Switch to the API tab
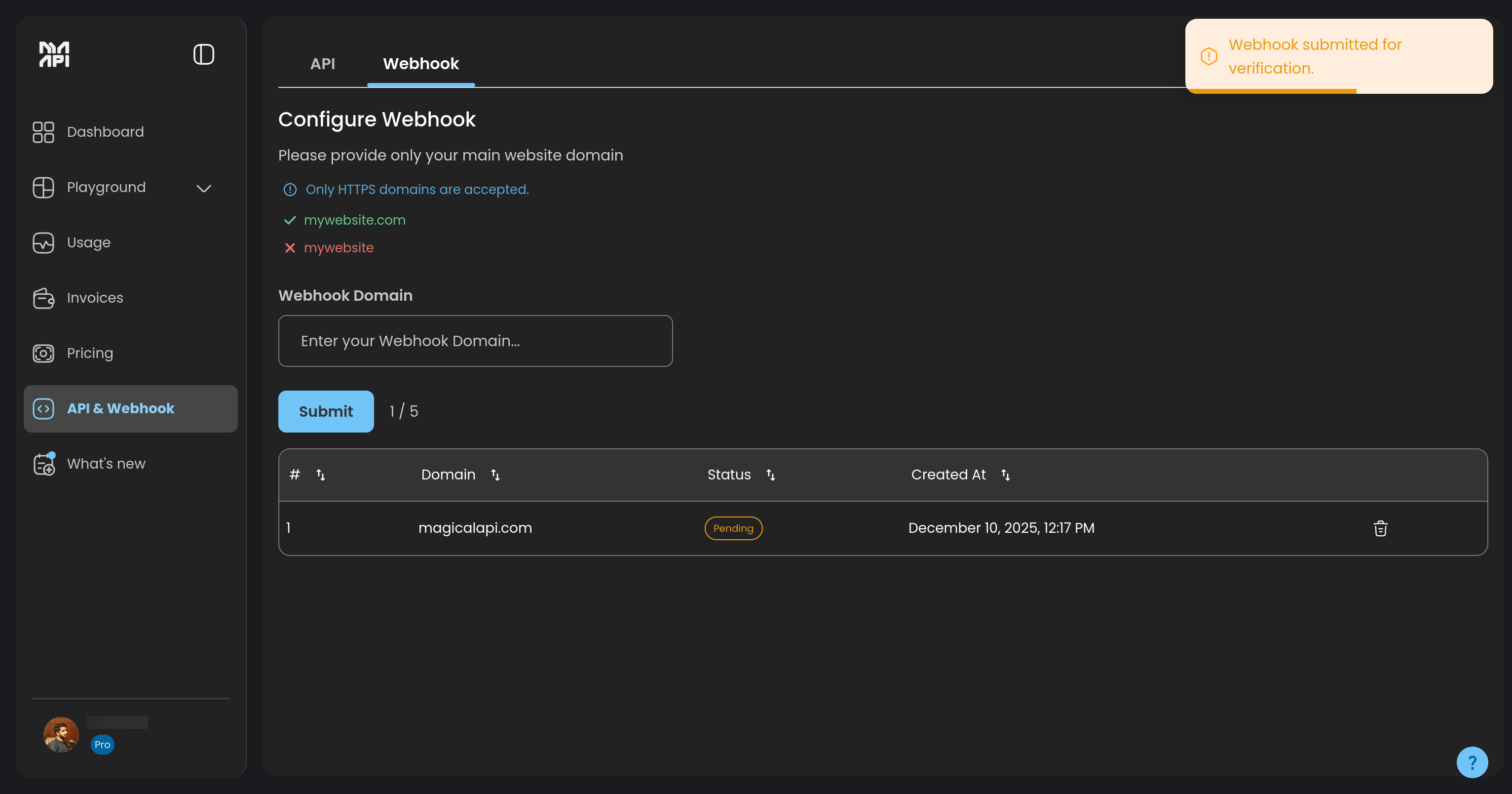Image resolution: width=1512 pixels, height=794 pixels. click(323, 63)
